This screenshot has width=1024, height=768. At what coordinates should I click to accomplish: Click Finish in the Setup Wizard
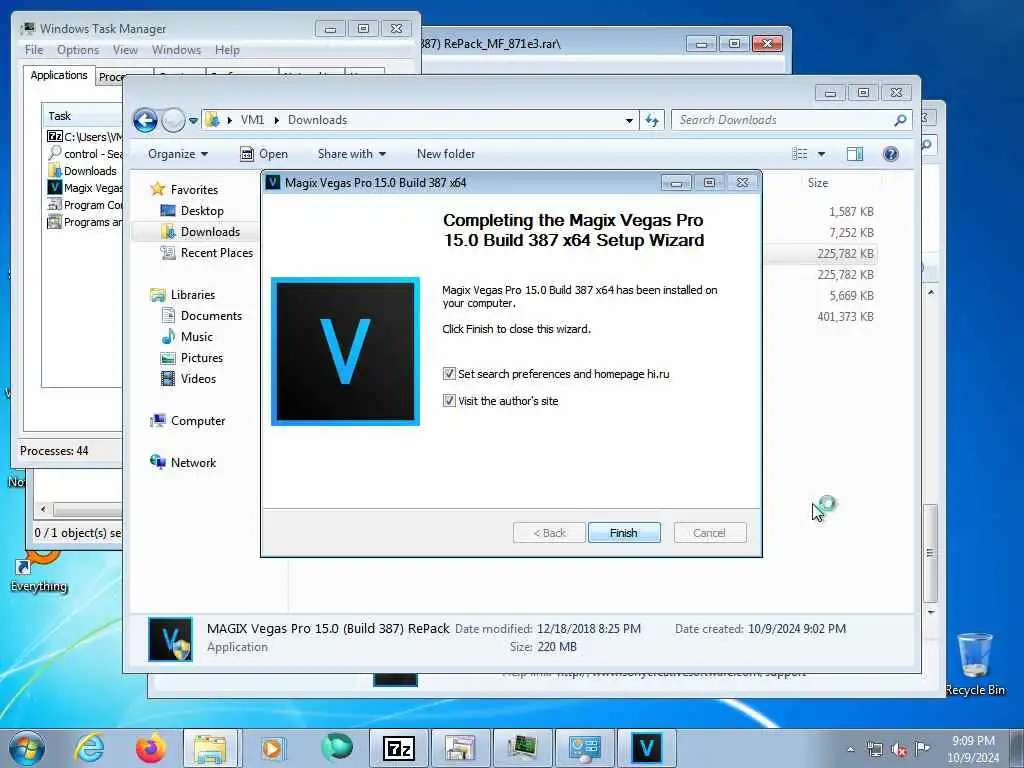point(624,533)
